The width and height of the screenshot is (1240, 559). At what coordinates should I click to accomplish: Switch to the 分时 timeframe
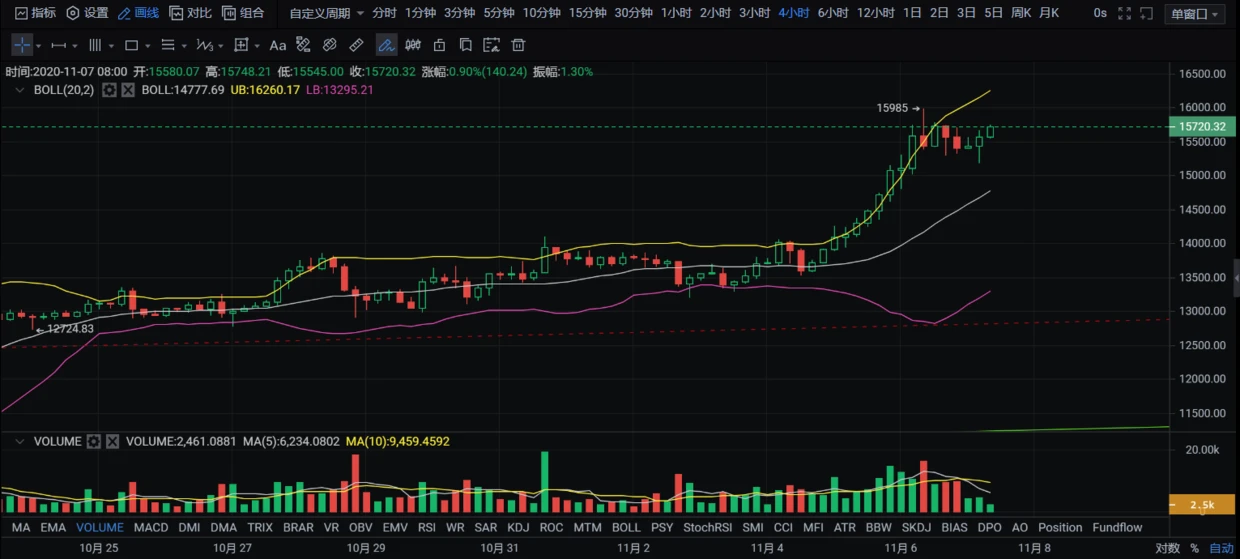coord(384,13)
